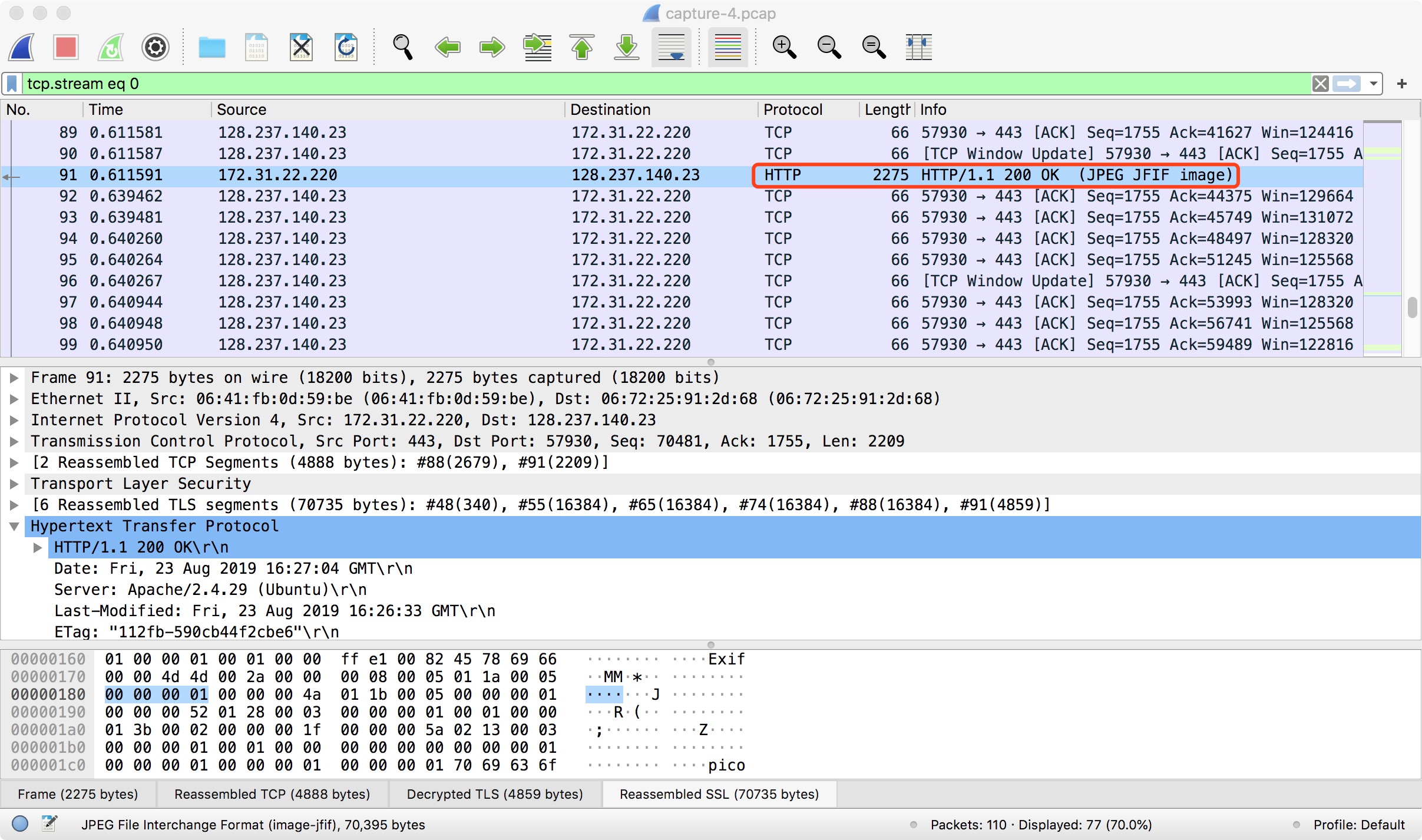Screen dimensions: 1422x840
Task: Sort by the Destination column header
Action: pyautogui.click(x=661, y=110)
